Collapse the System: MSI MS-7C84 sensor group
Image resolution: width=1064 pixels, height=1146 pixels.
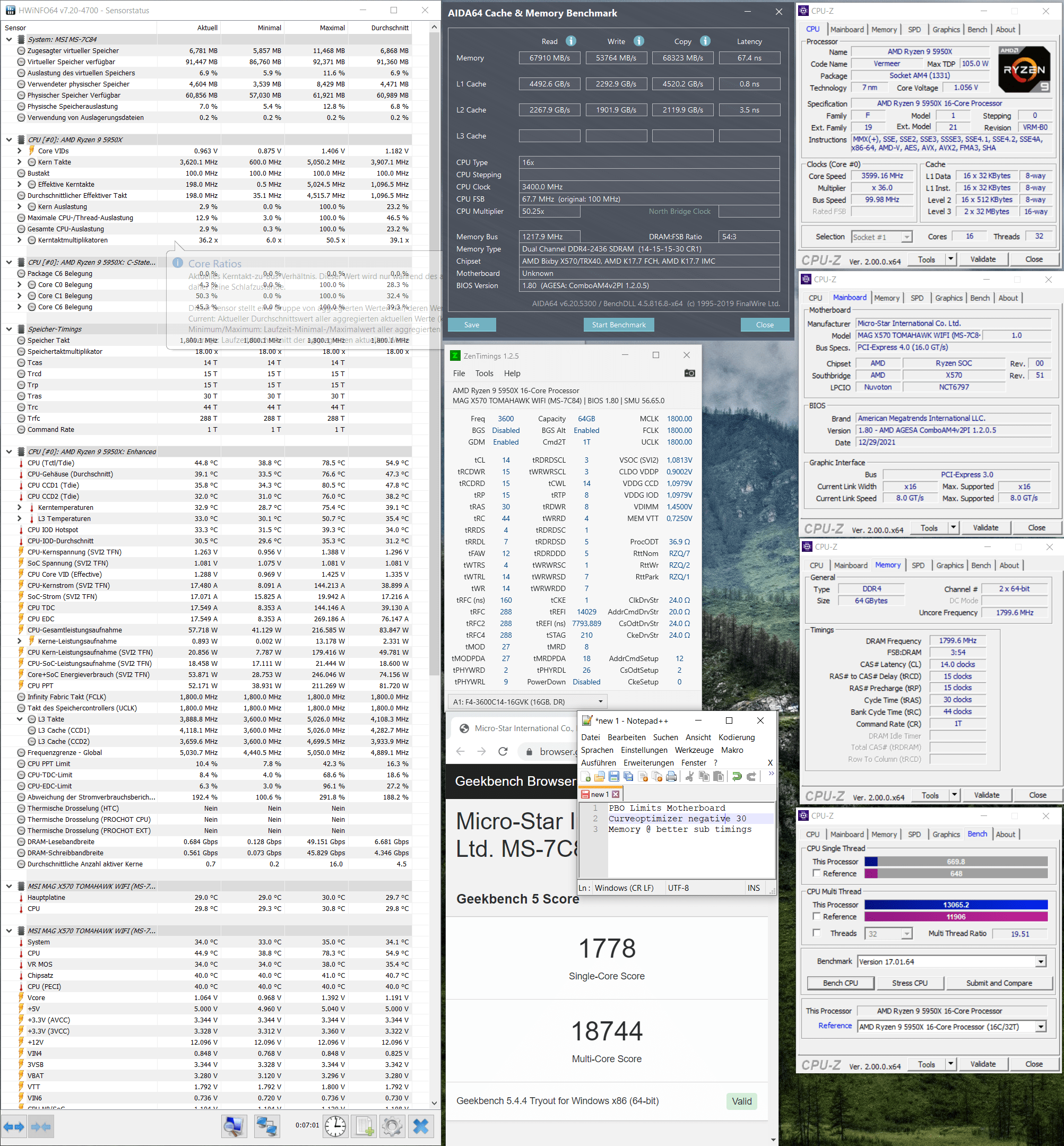click(x=8, y=40)
